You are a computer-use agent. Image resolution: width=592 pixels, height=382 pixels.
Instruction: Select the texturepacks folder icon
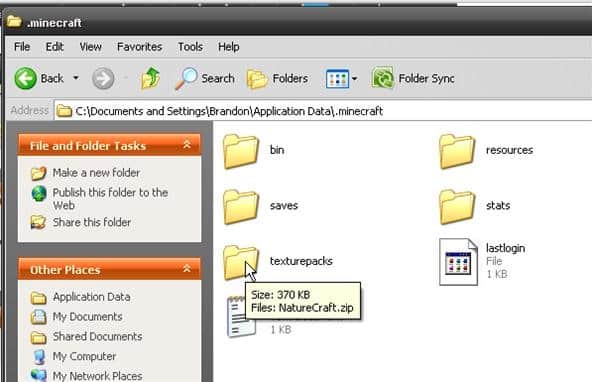(241, 262)
